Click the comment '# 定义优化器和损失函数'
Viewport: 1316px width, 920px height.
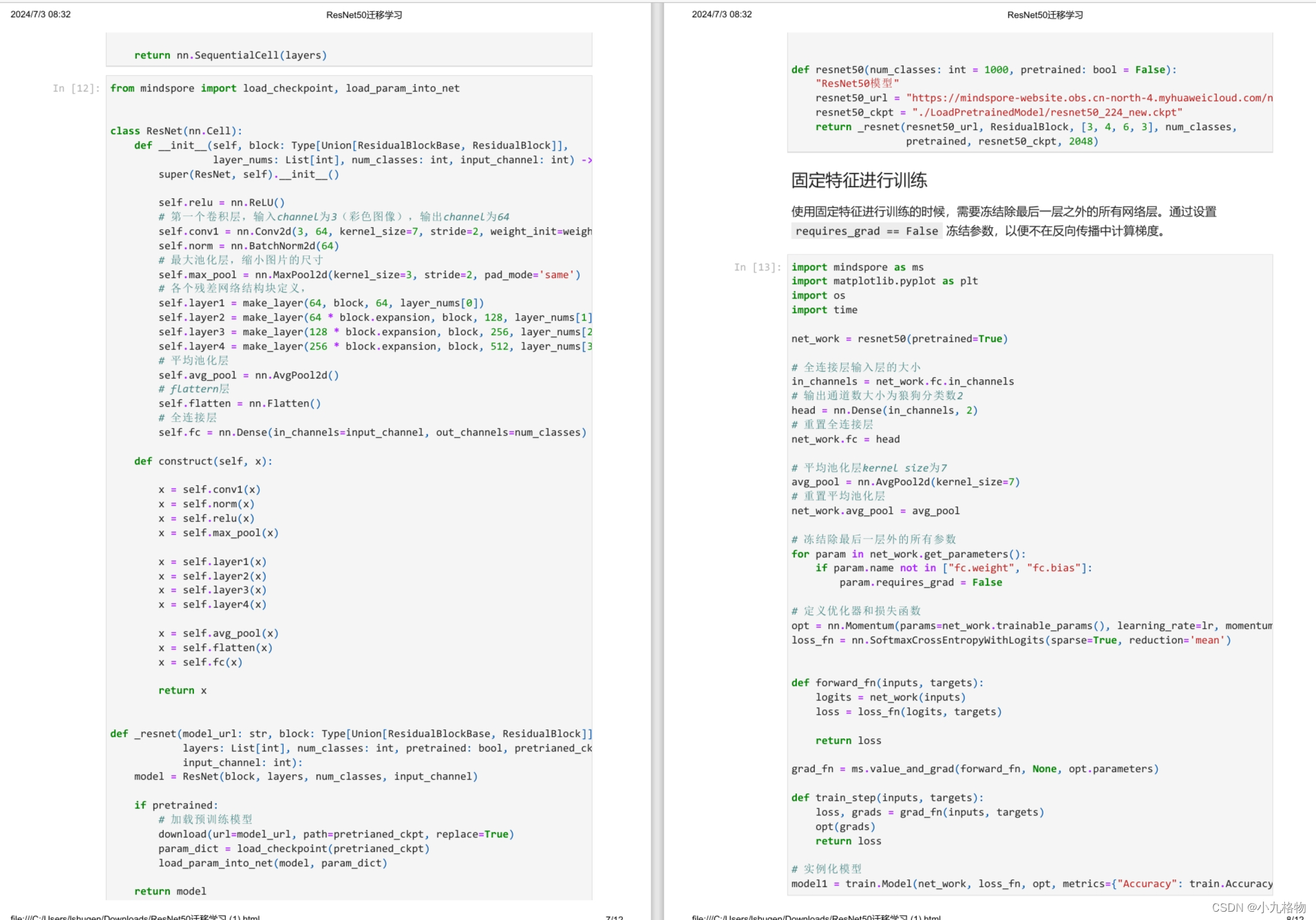pos(856,611)
